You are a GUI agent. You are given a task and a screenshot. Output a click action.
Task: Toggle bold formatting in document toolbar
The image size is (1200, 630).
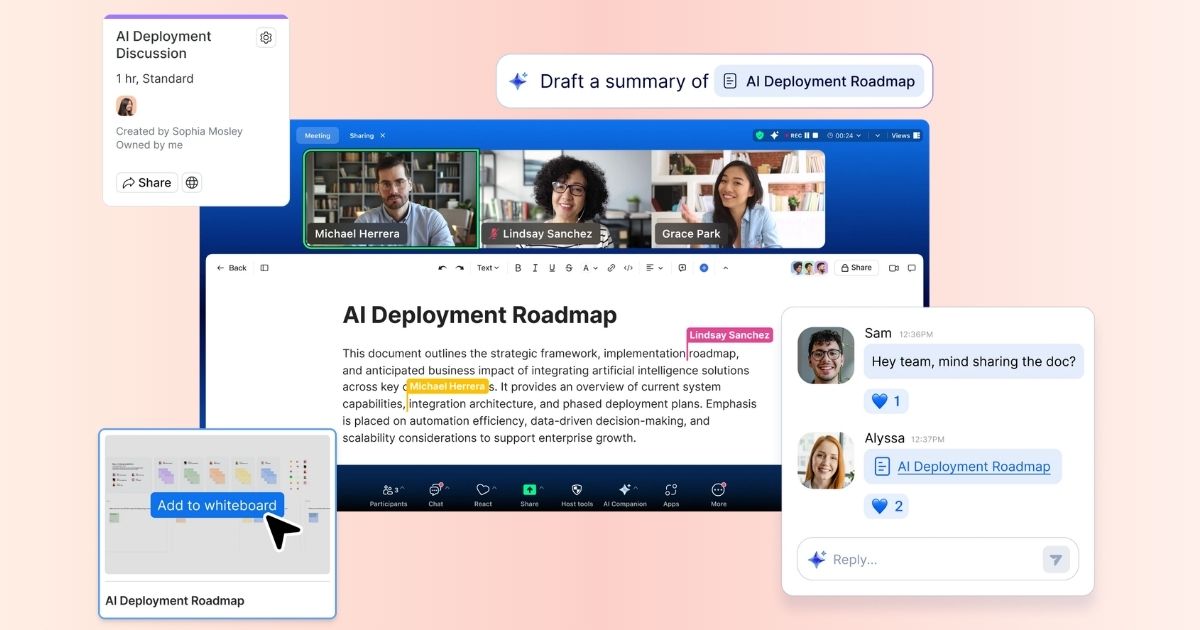(518, 268)
